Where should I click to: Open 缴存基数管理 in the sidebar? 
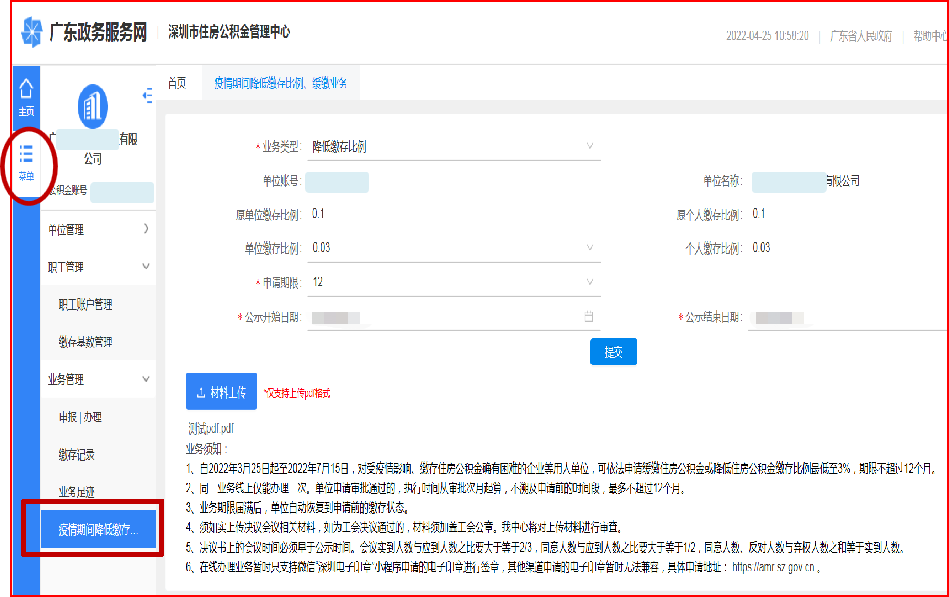point(86,342)
